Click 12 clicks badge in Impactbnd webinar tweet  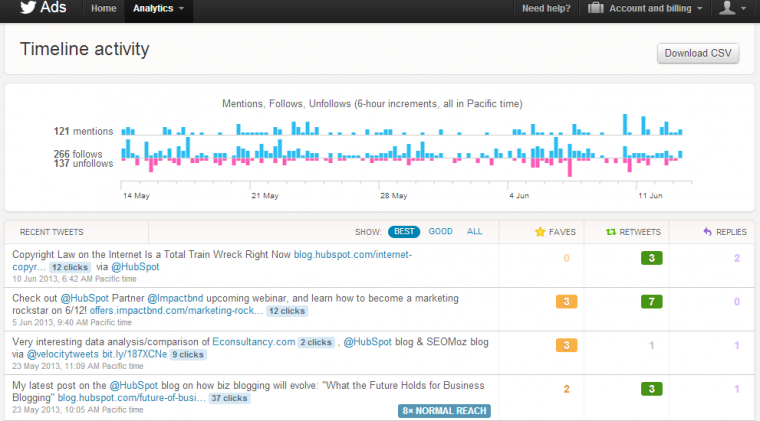[287, 311]
